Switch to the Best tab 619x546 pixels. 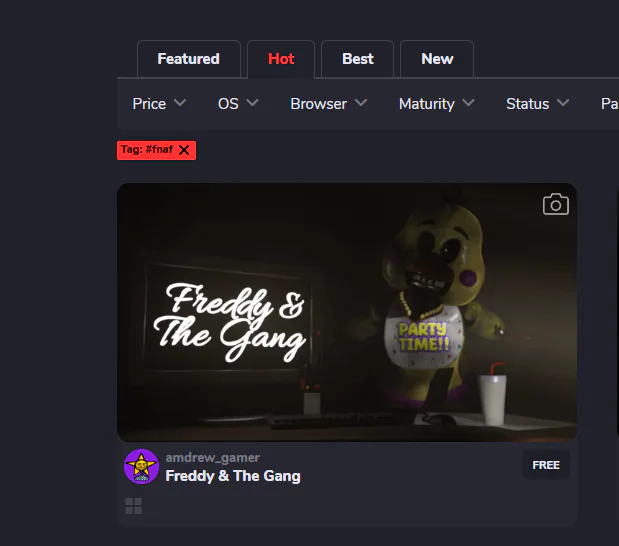pos(358,59)
